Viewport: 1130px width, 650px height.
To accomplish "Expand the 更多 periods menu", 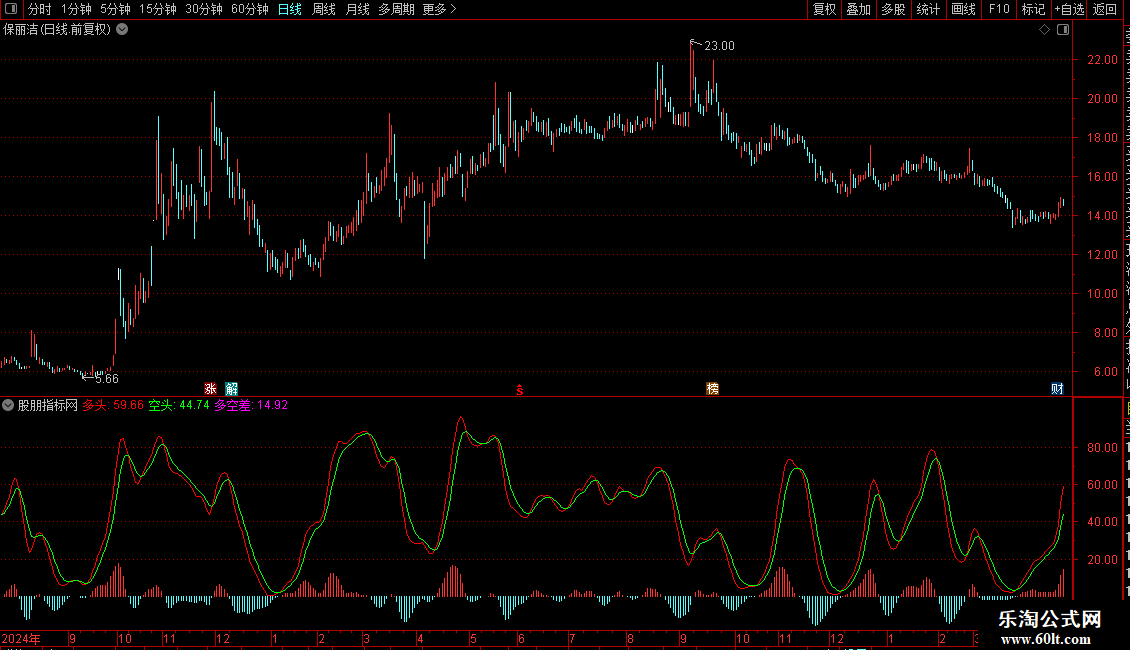I will coord(439,9).
